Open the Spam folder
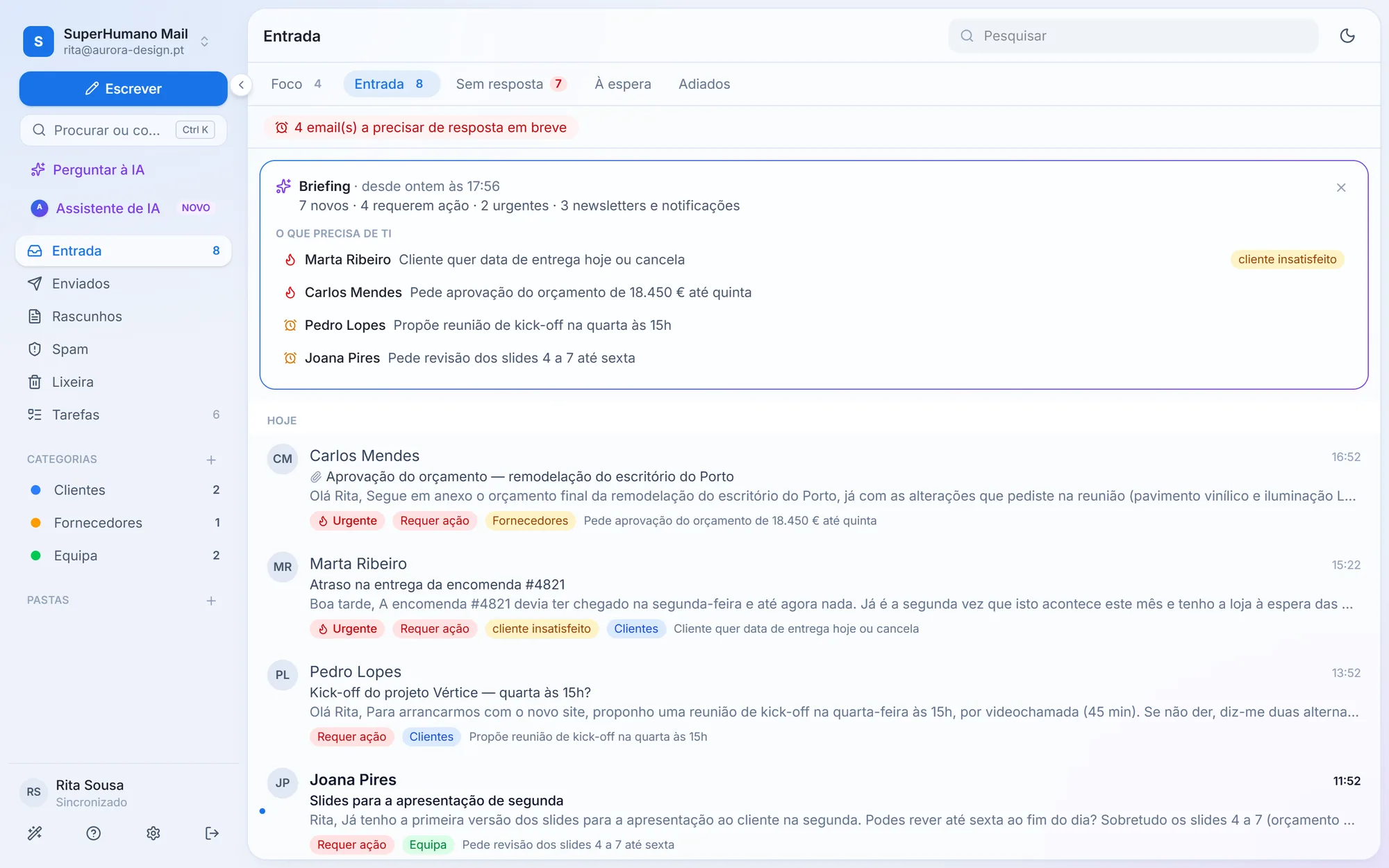 [x=123, y=349]
